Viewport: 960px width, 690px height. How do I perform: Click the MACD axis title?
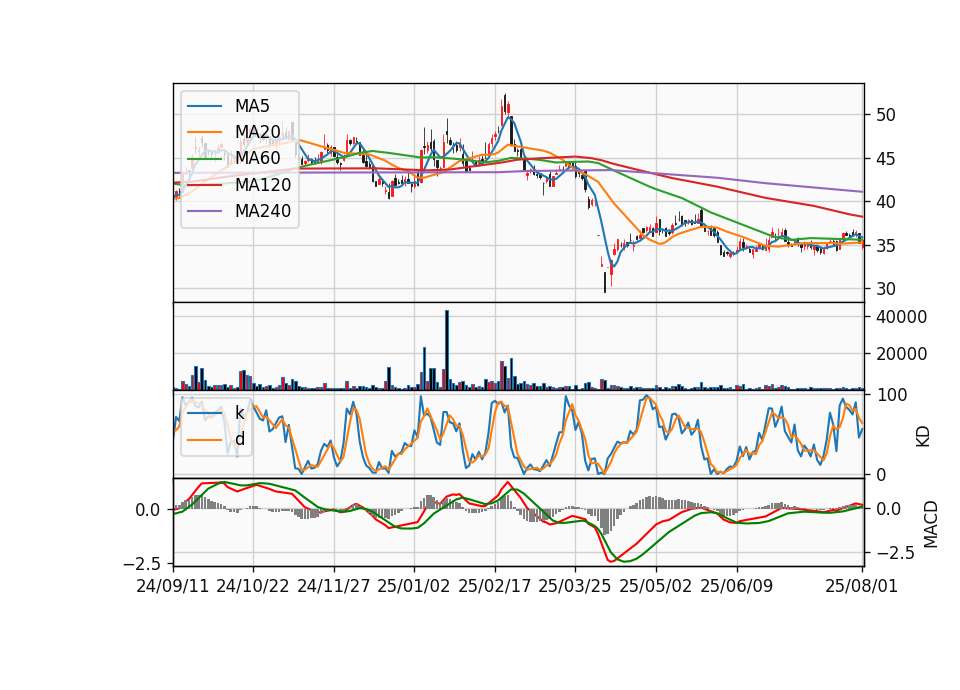click(x=931, y=524)
